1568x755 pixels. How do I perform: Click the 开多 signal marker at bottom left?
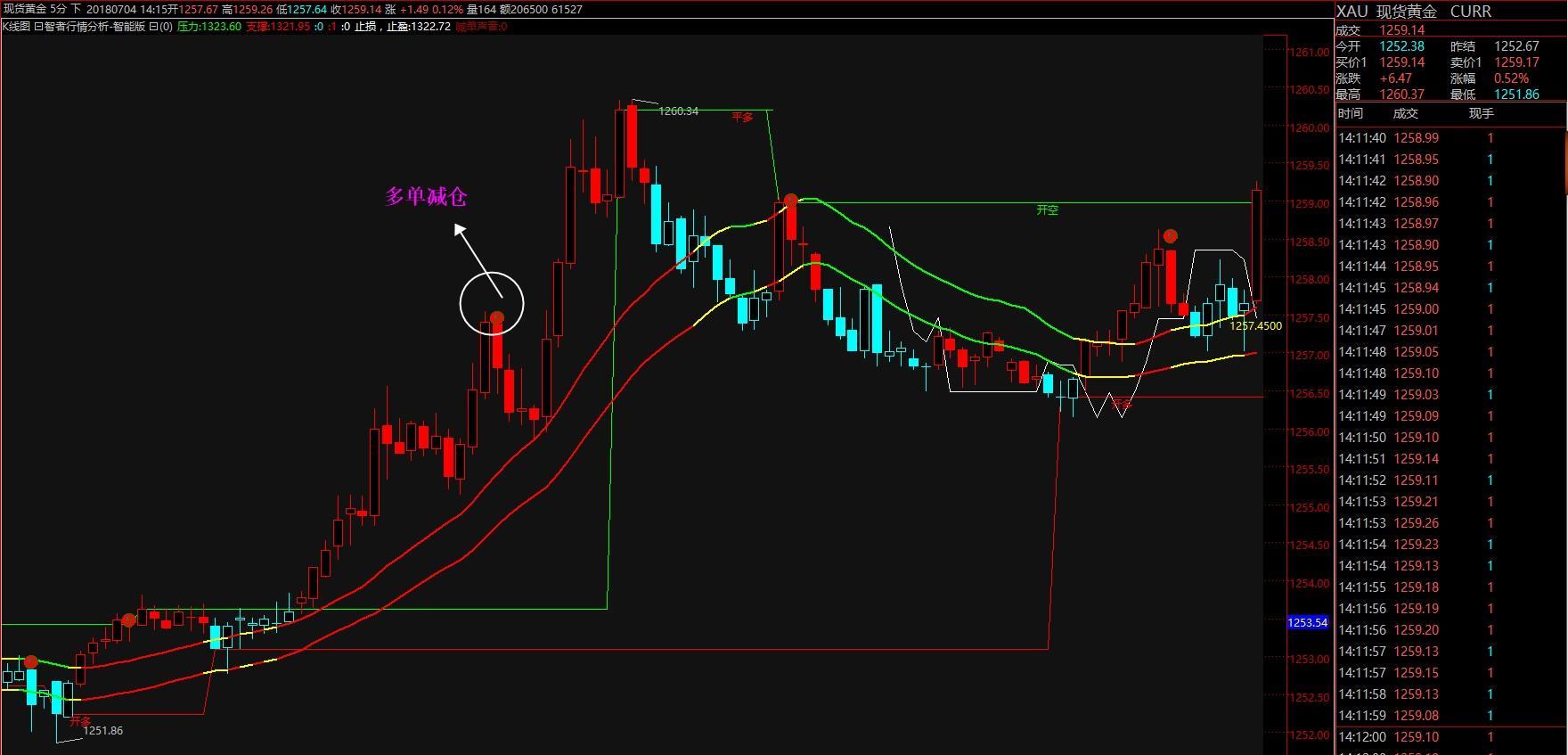click(80, 720)
